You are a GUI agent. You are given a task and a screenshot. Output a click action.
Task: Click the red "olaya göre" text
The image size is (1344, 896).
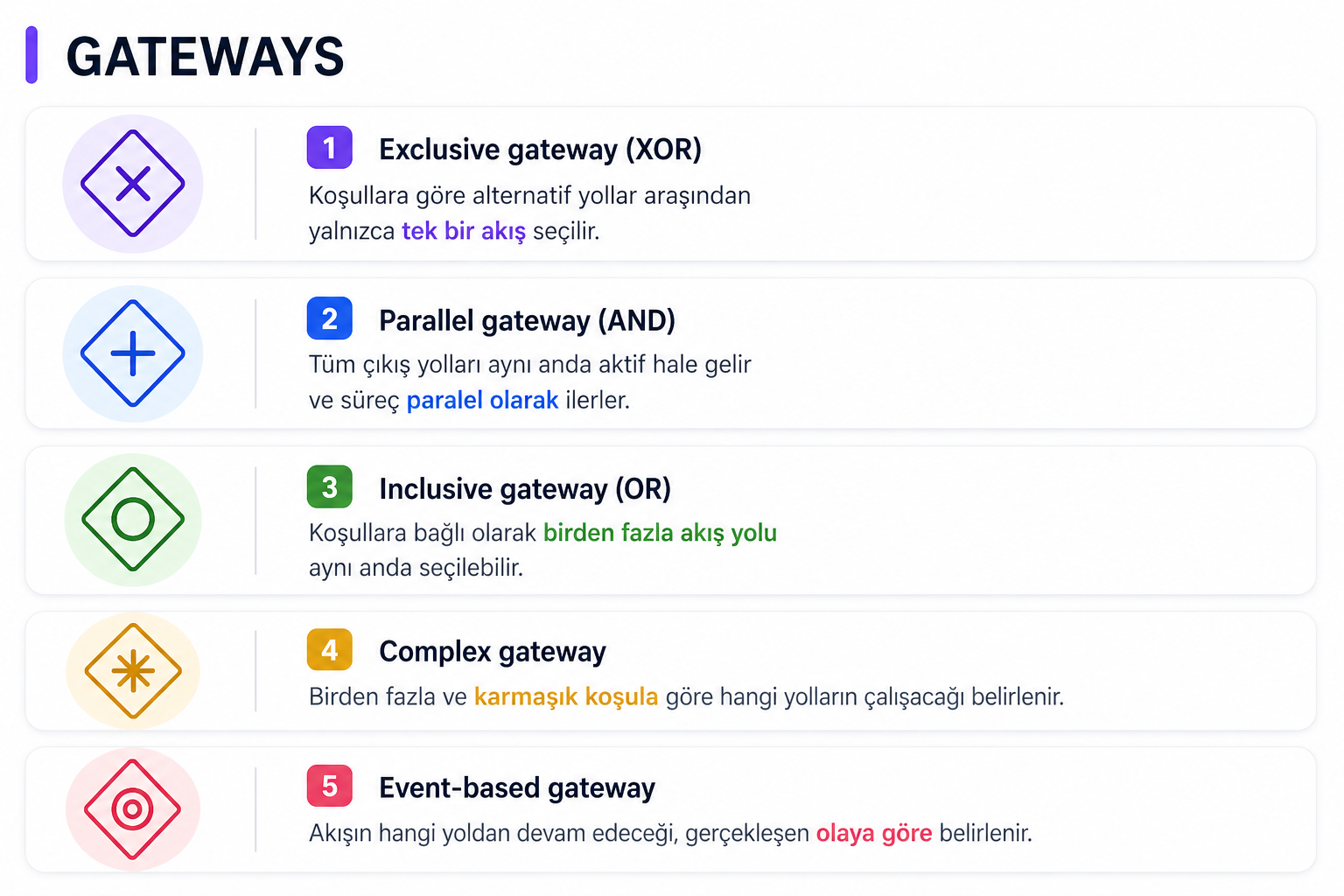(873, 833)
